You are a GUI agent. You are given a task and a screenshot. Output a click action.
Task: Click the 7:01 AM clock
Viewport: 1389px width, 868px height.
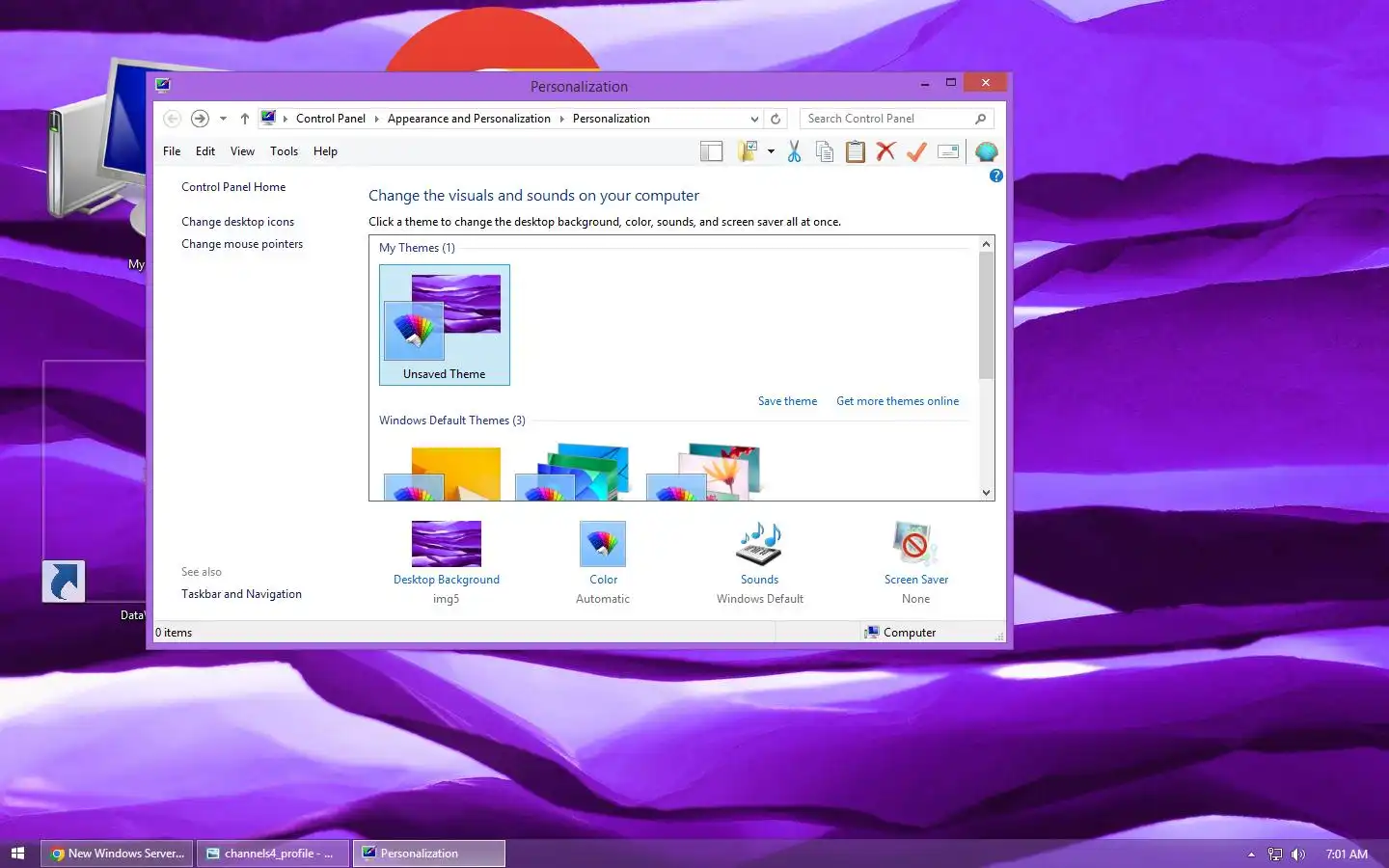1347,854
